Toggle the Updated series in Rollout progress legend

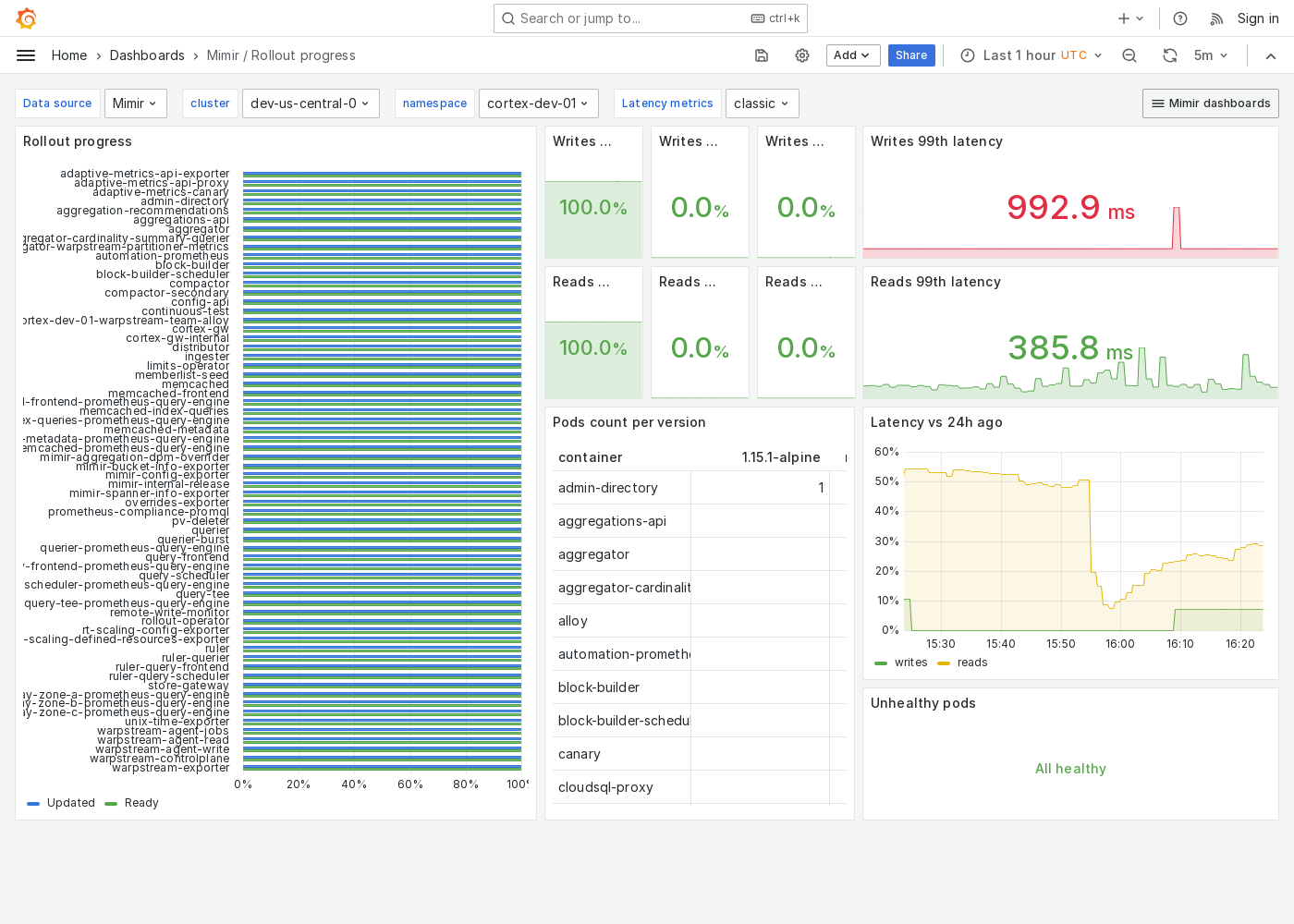pyautogui.click(x=70, y=803)
